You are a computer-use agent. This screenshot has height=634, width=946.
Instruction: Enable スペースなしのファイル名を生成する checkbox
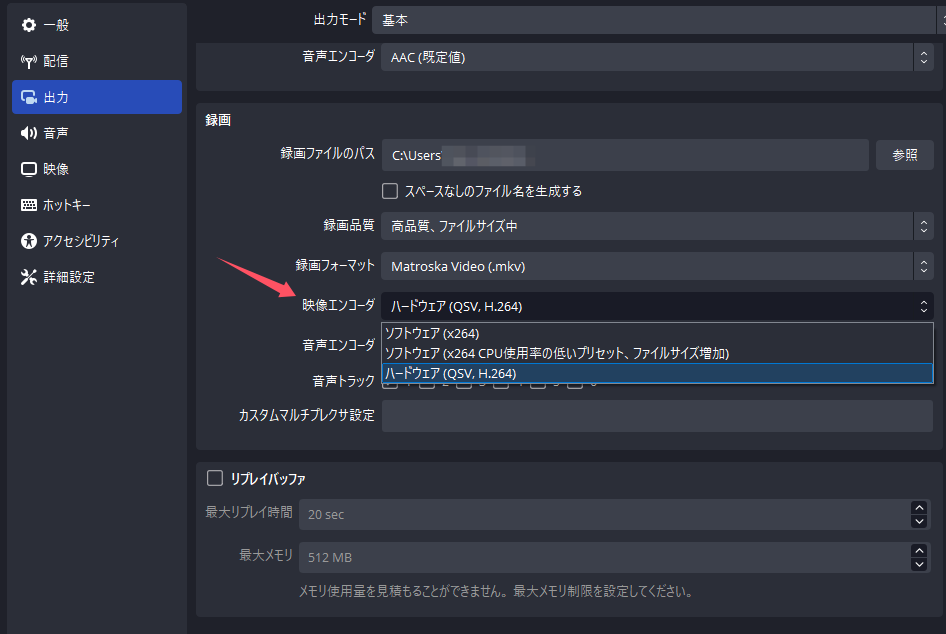[x=390, y=190]
